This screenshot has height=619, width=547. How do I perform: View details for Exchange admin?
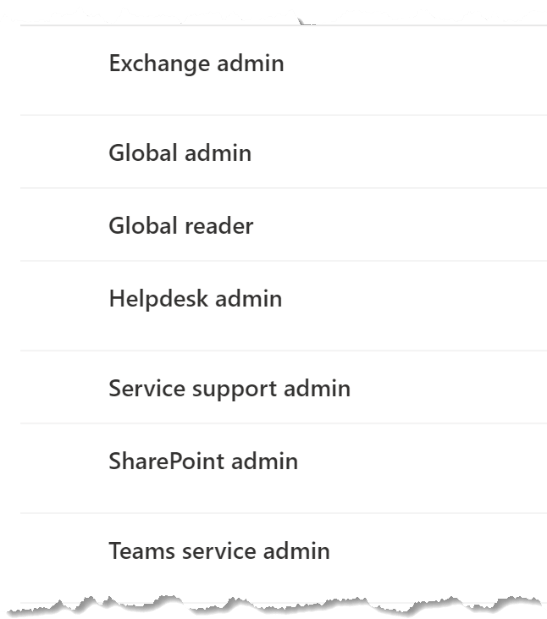[196, 64]
